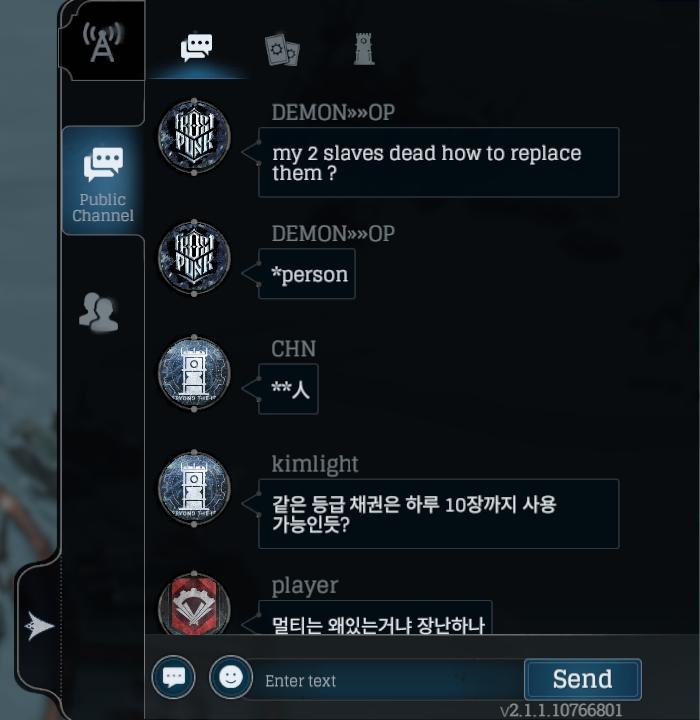Open kimlight's tower avatar
Viewport: 700px width, 720px height.
coord(194,488)
